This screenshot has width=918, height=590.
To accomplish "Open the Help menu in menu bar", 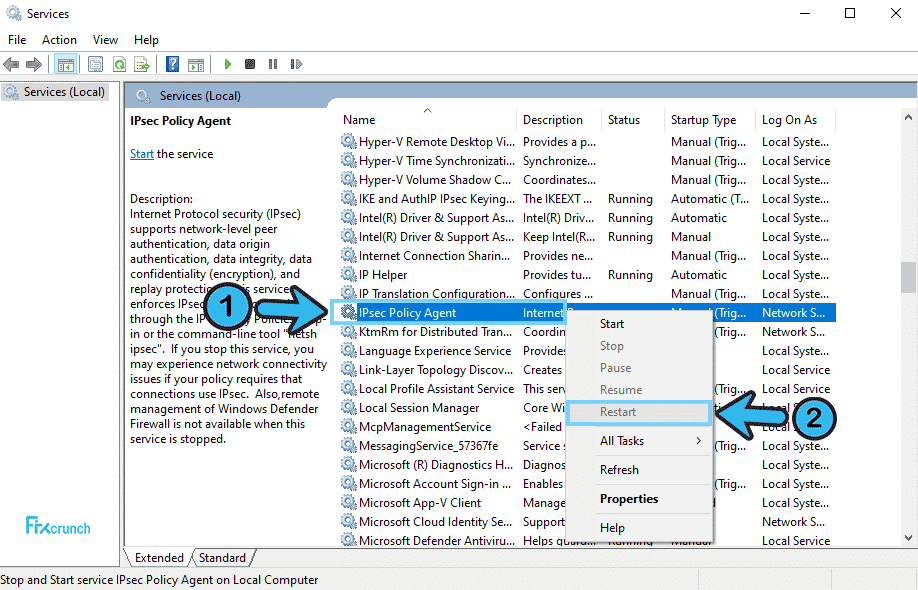I will [x=146, y=40].
